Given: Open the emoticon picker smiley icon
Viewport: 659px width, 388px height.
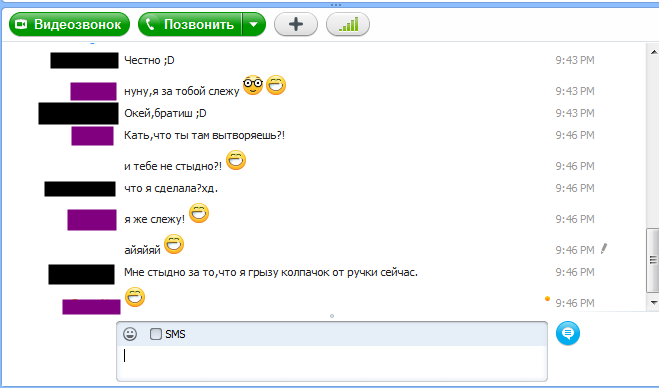Looking at the screenshot, I should 130,334.
